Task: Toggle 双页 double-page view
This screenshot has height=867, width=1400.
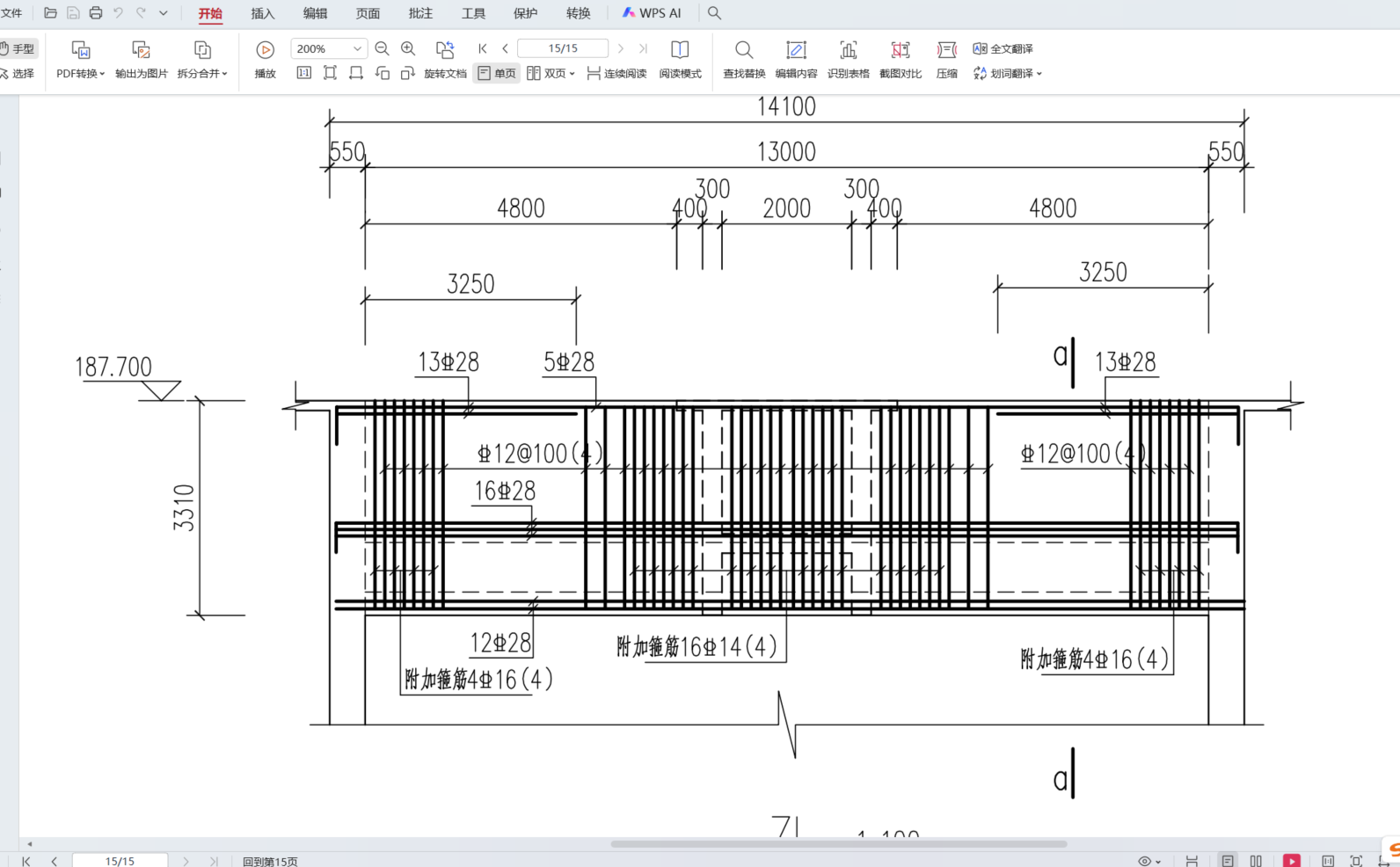Action: tap(546, 73)
